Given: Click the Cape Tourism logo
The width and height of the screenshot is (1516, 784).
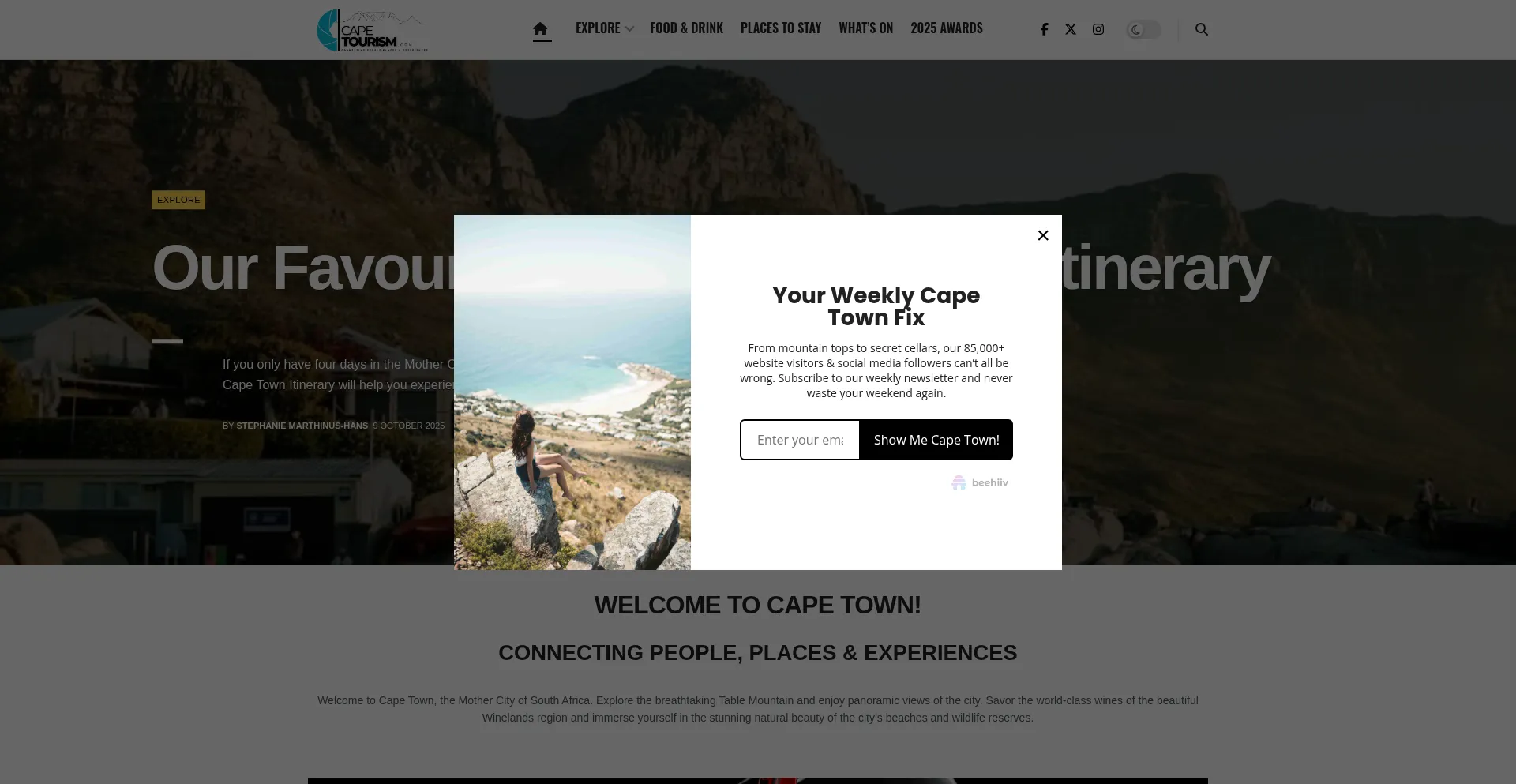Looking at the screenshot, I should (x=372, y=30).
